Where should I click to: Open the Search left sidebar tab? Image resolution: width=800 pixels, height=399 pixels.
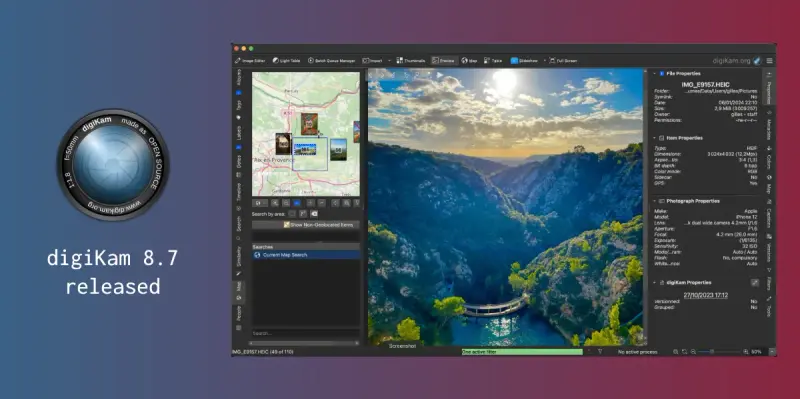238,228
